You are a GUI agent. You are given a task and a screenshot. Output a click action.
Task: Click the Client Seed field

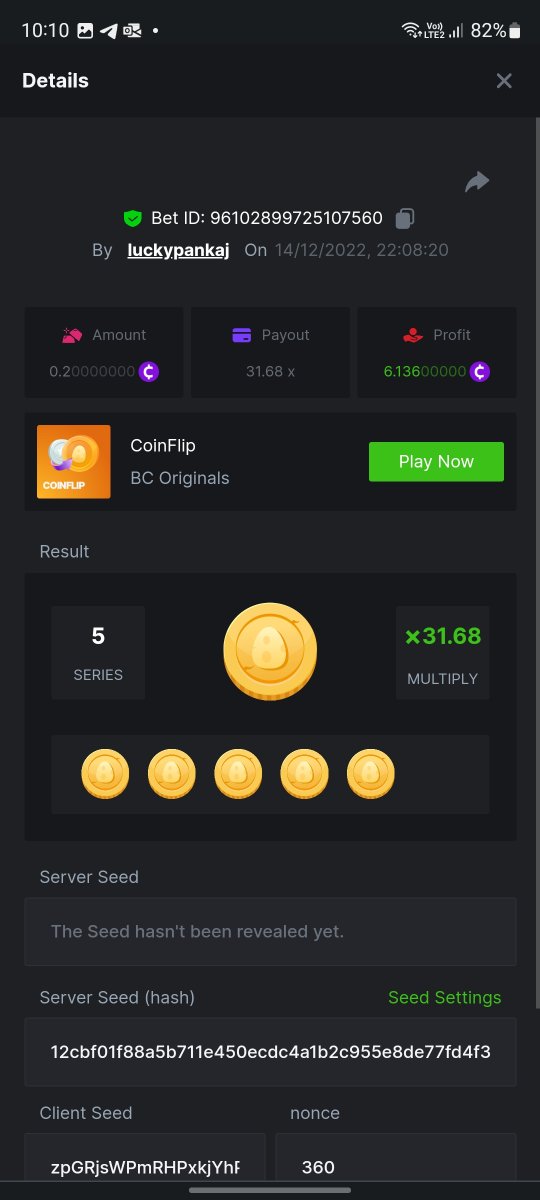coord(145,1166)
